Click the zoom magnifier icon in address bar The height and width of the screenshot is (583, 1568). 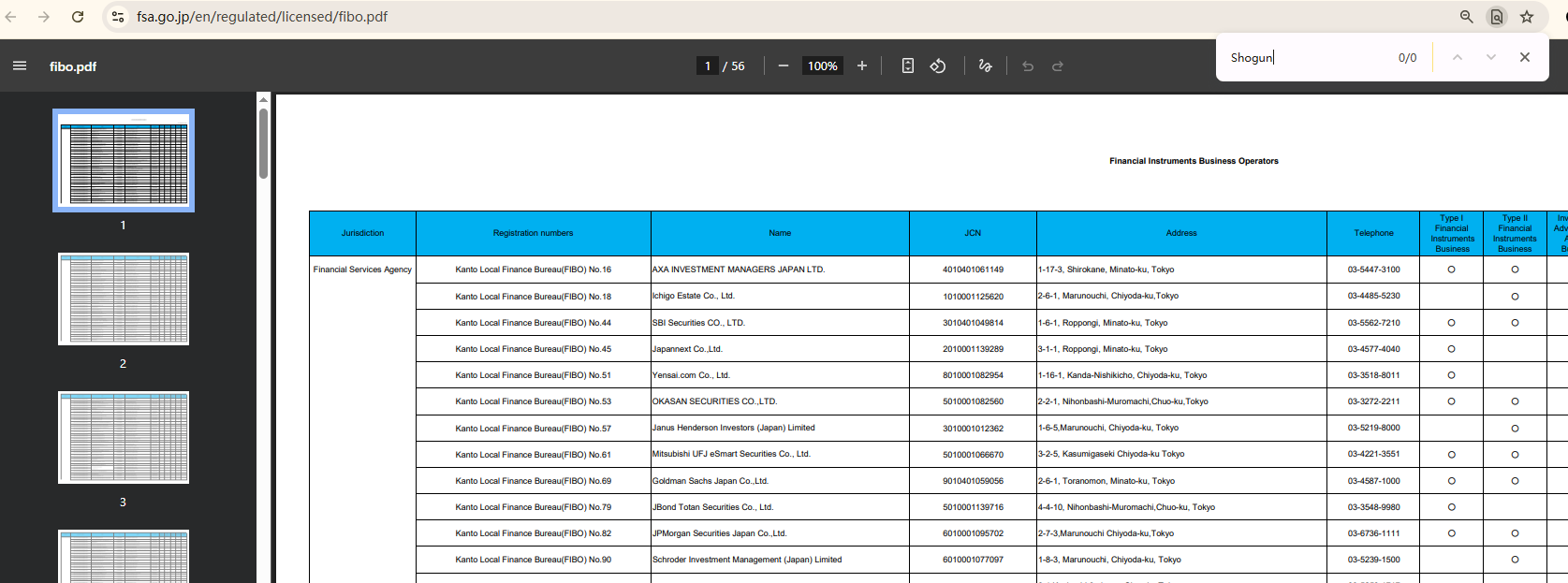[x=1467, y=17]
